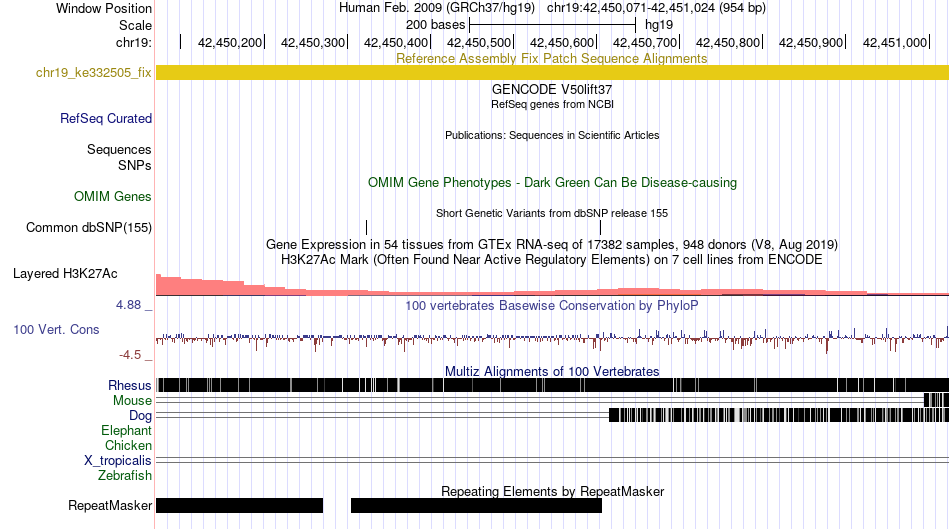
Task: Click the SNPs track label
Action: [135, 165]
